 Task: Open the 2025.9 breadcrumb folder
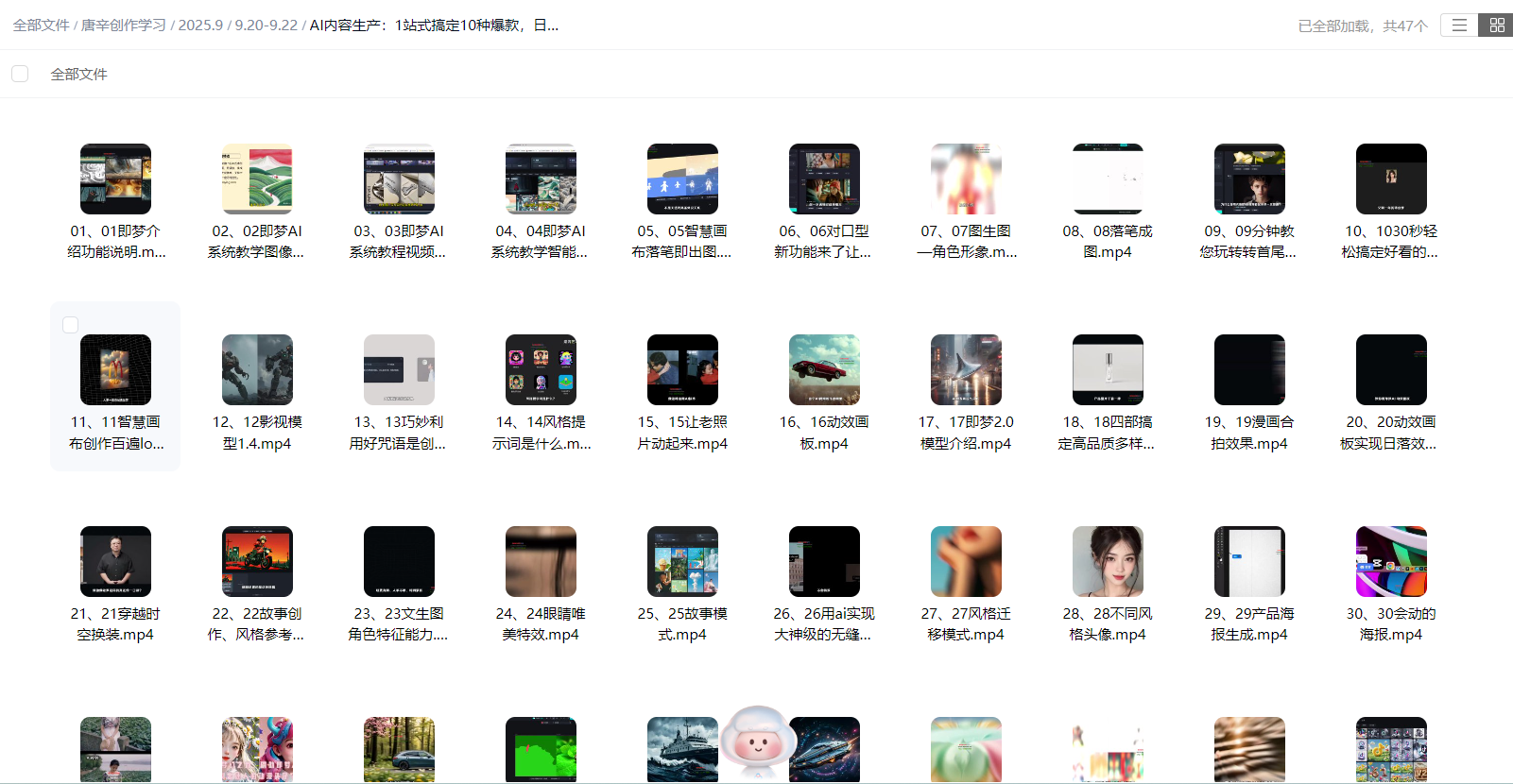200,26
